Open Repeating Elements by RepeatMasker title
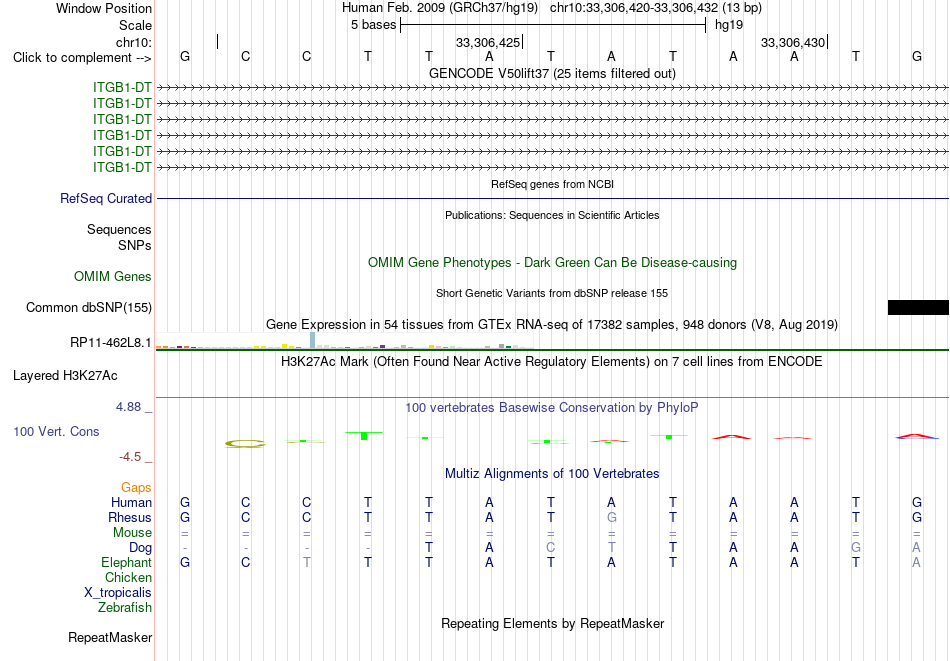 point(552,624)
